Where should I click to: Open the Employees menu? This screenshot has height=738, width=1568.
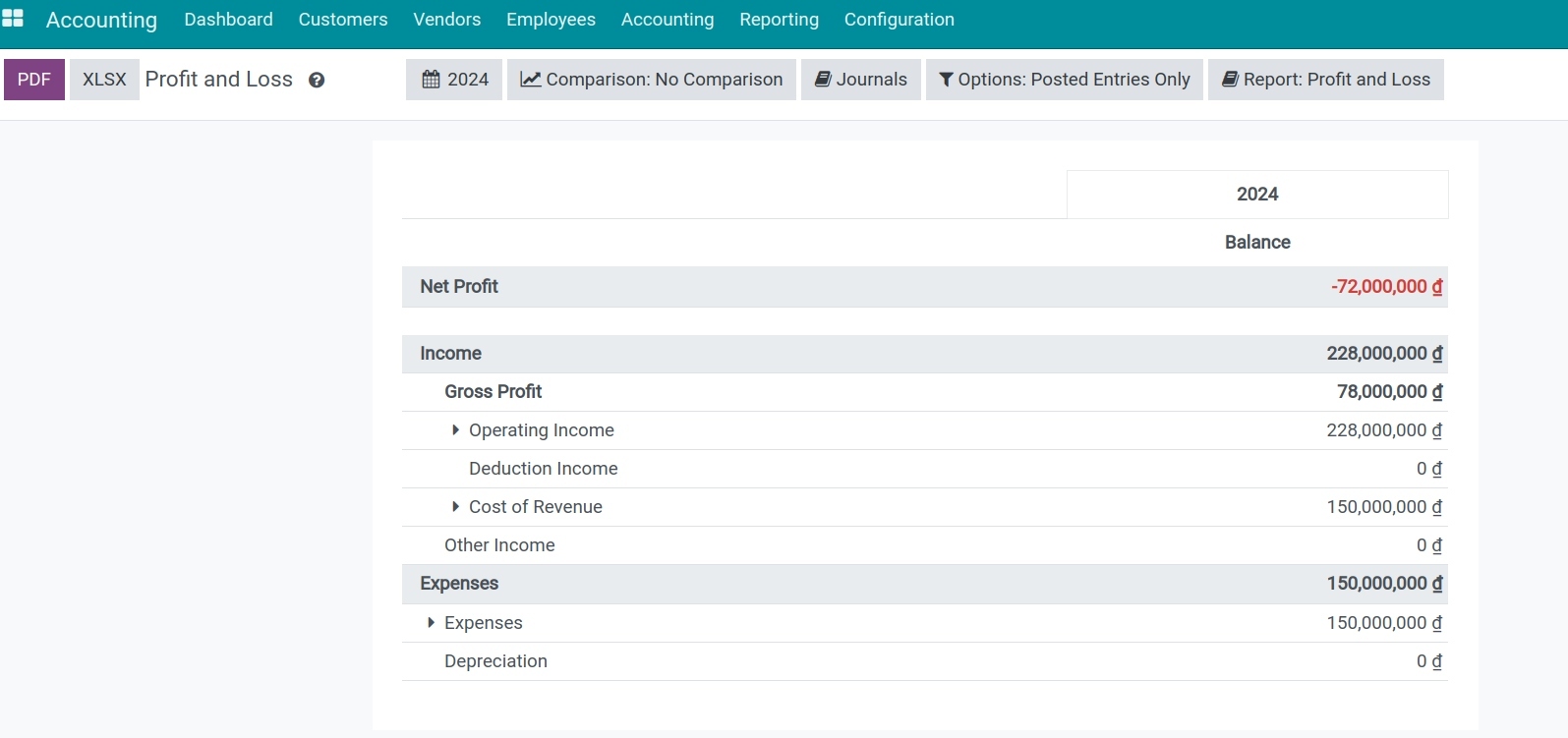pos(551,20)
